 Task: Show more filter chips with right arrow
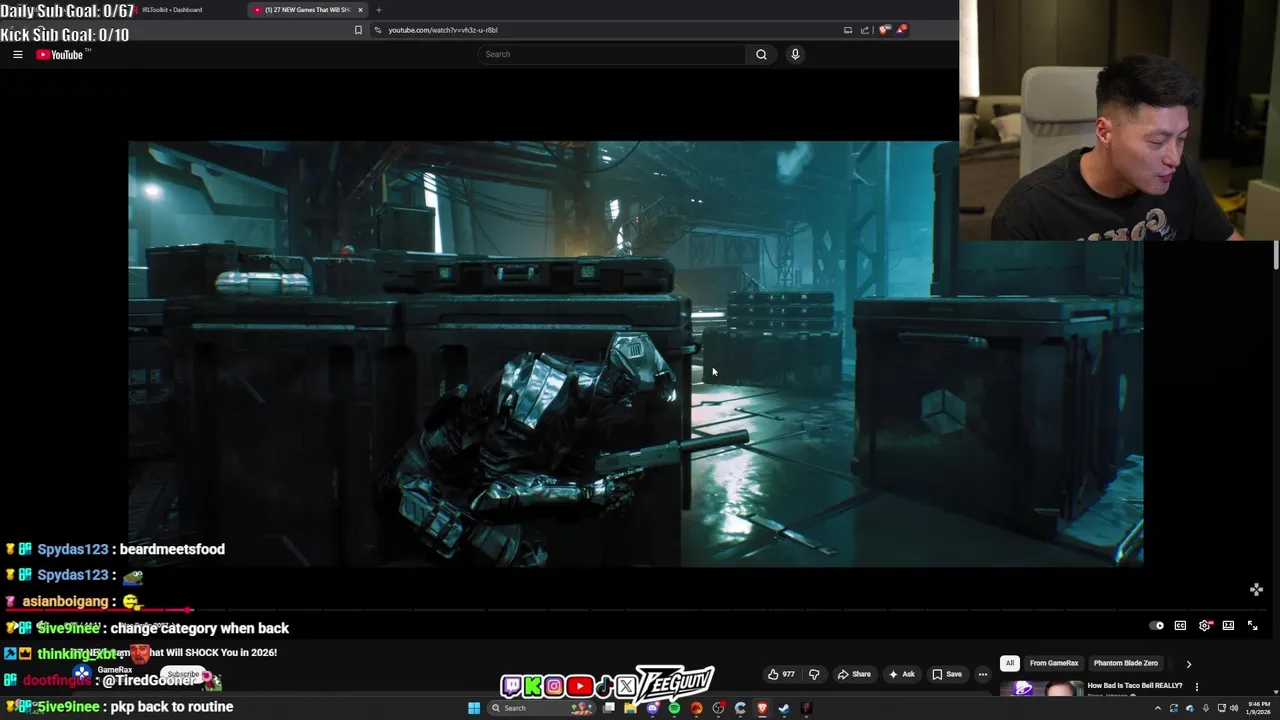1188,663
